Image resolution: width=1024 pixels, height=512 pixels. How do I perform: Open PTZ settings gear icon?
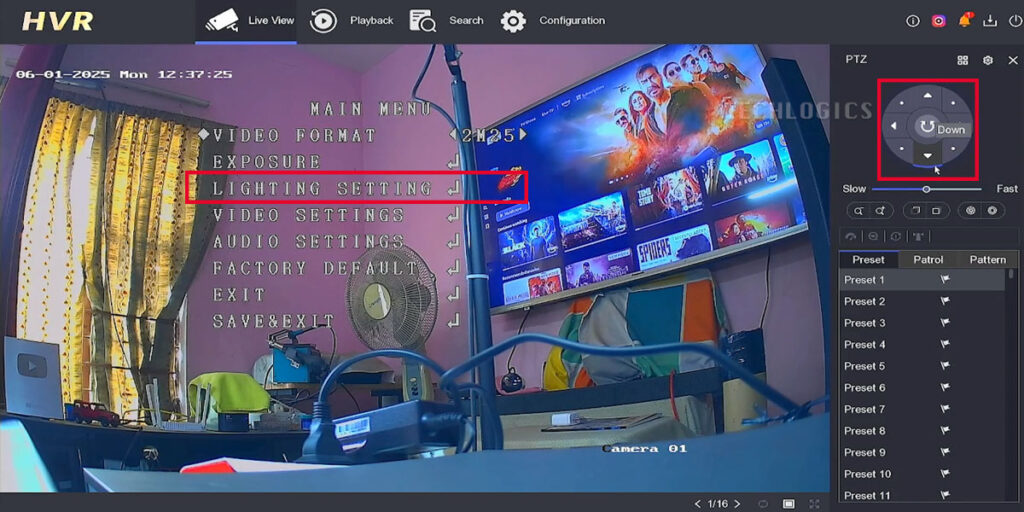[x=987, y=60]
